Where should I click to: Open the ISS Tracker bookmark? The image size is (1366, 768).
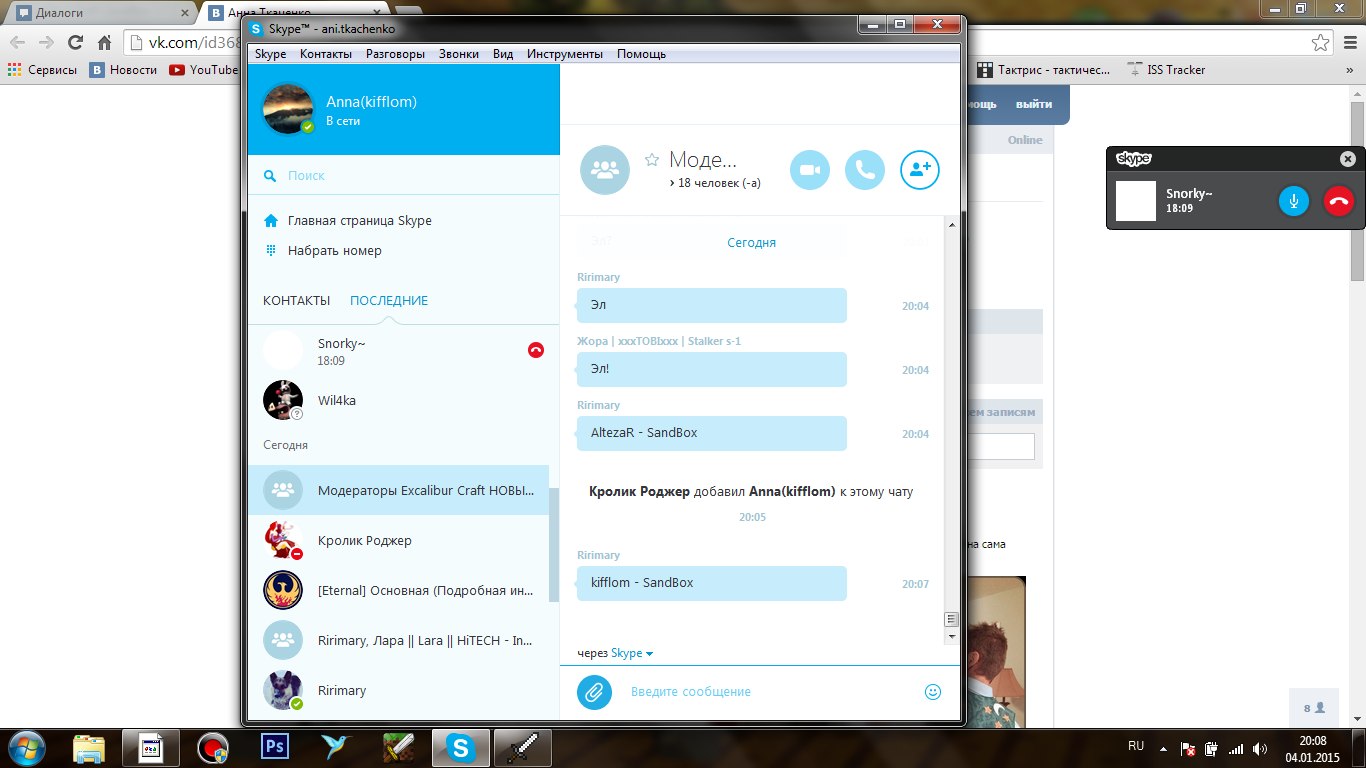[x=1166, y=70]
